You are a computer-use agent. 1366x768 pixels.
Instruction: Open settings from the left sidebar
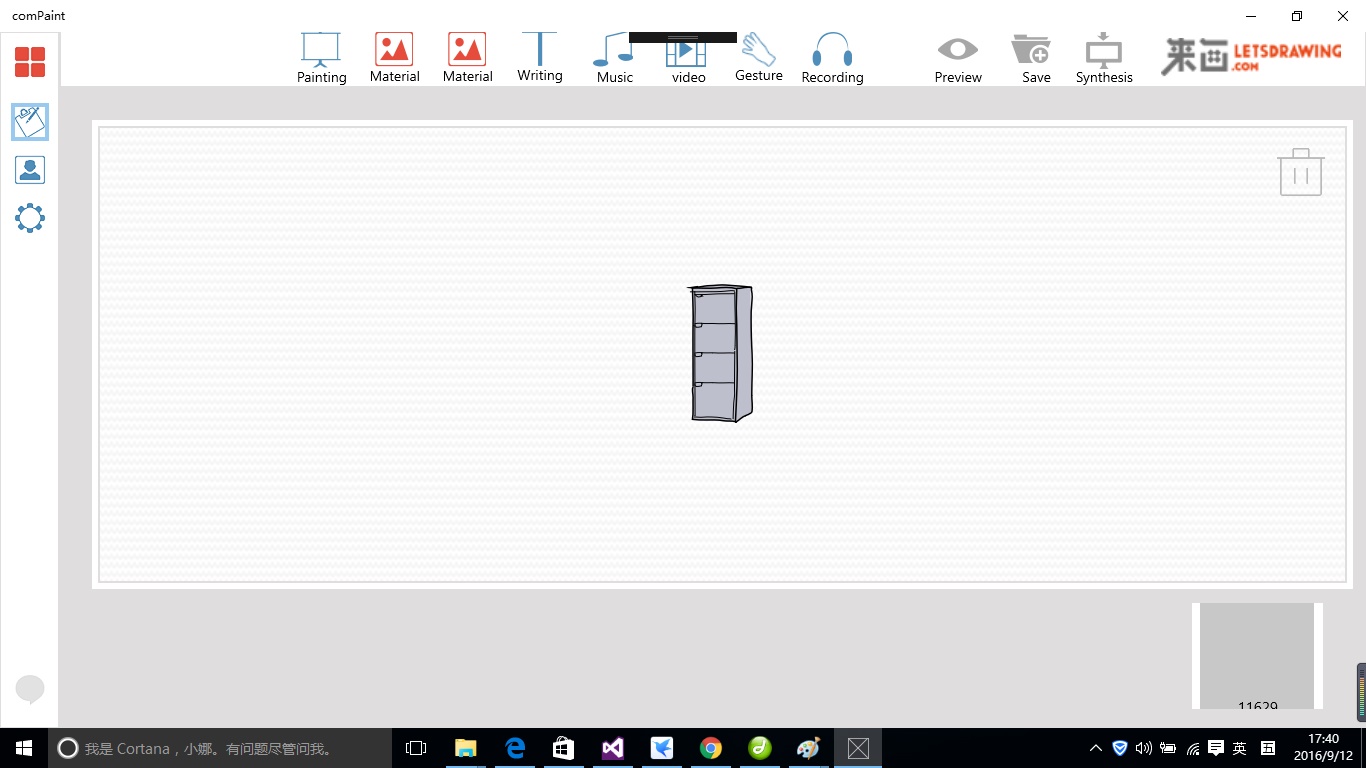click(30, 217)
